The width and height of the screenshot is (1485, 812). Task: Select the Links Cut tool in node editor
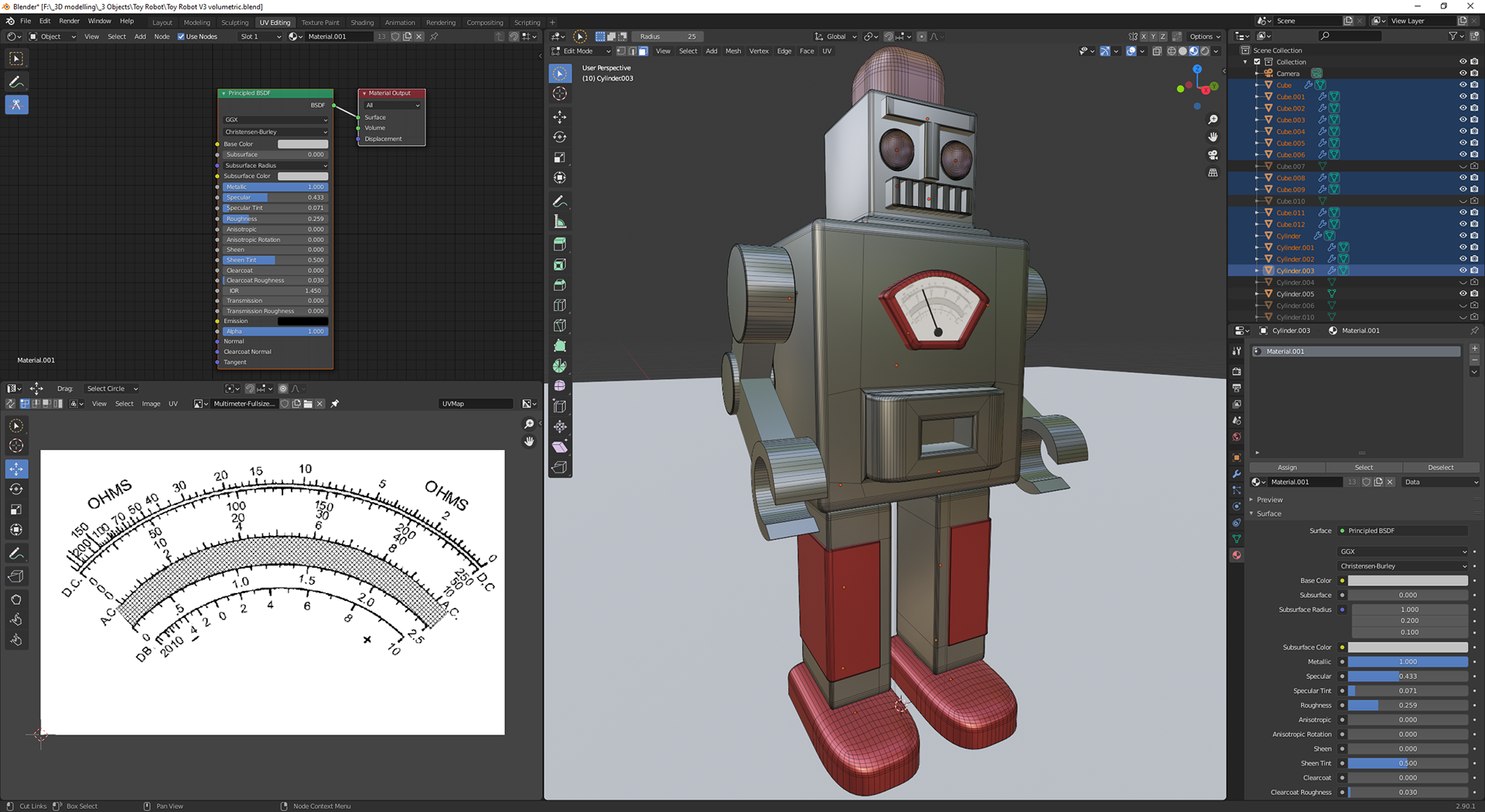(16, 104)
